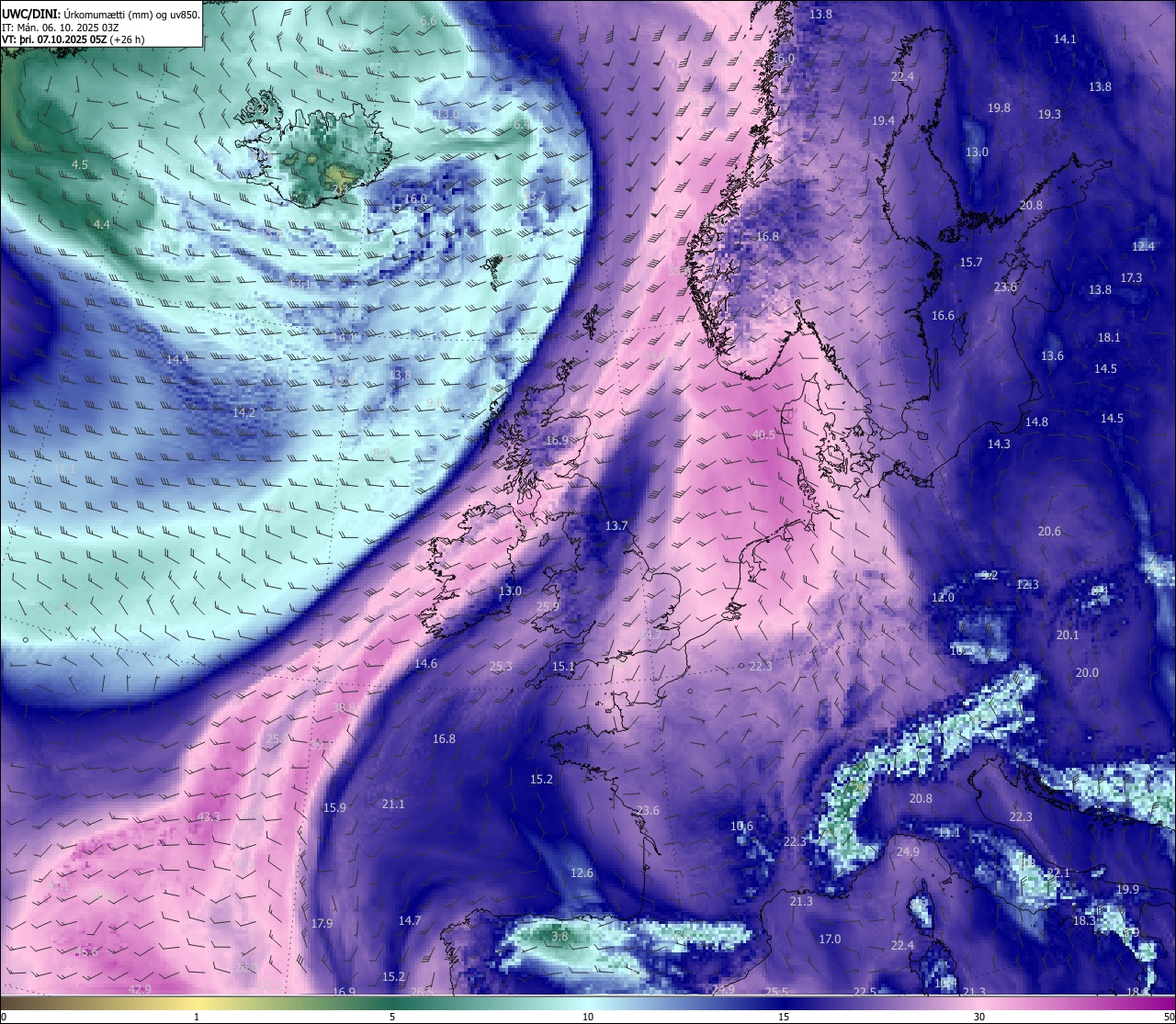Click the 15.7 value label
Image resolution: width=1176 pixels, height=1024 pixels.
[x=971, y=262]
